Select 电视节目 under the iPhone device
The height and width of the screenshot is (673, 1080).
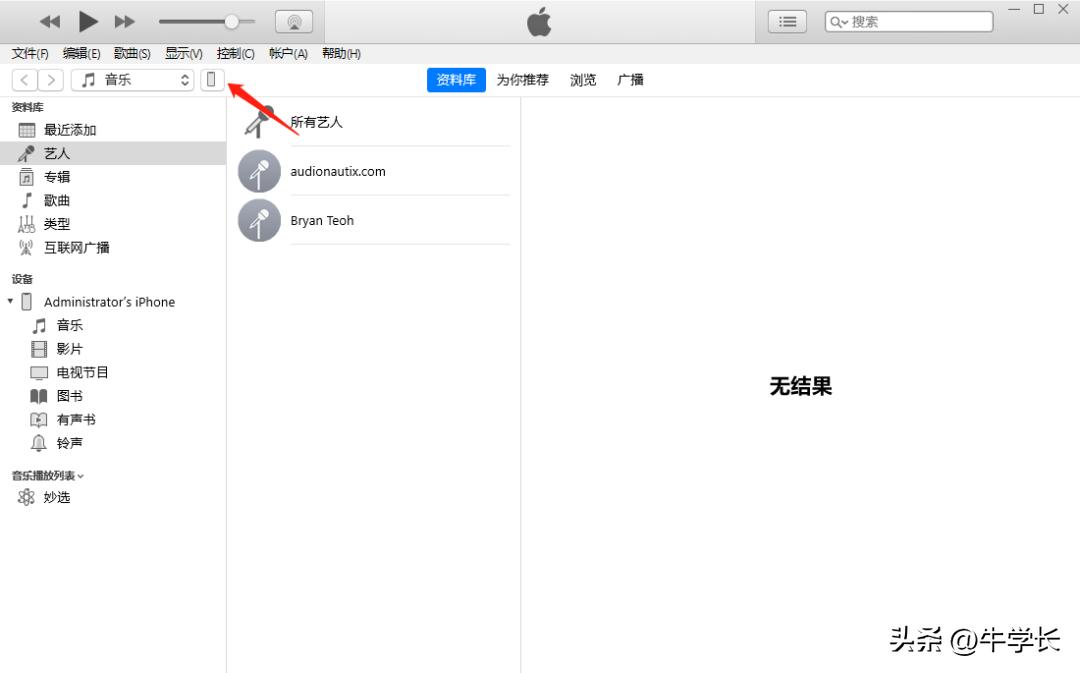(83, 372)
